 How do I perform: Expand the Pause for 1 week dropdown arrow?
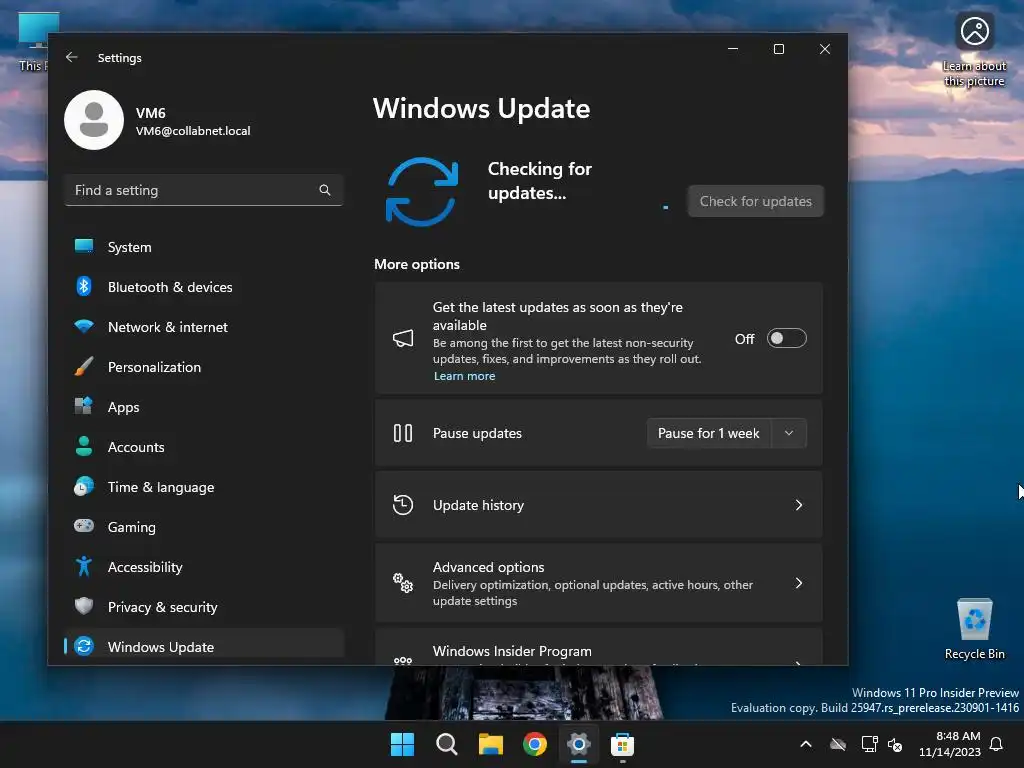(789, 433)
